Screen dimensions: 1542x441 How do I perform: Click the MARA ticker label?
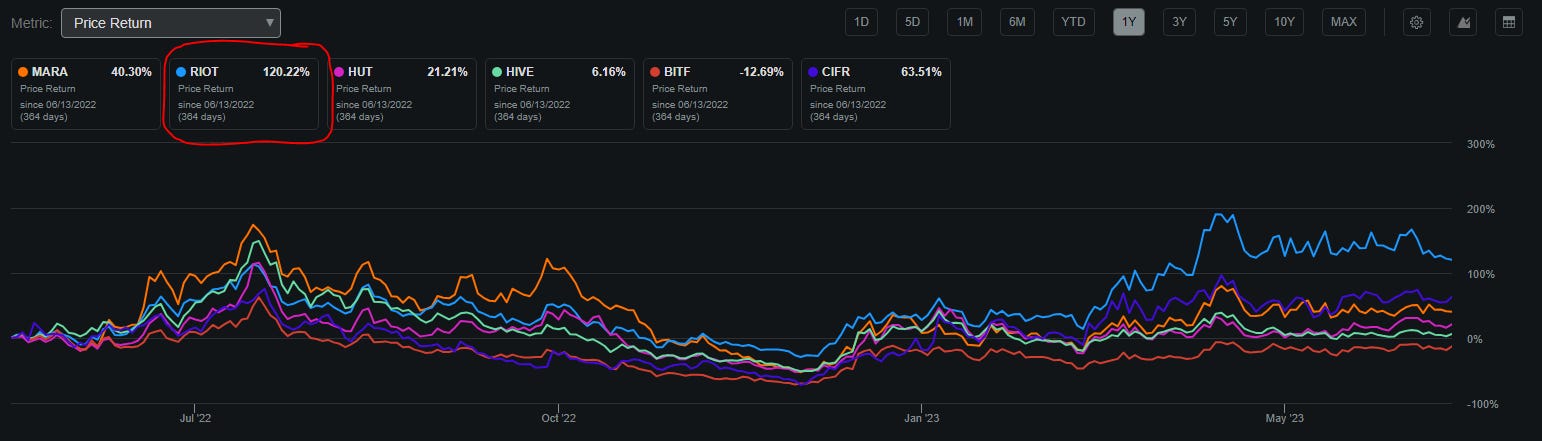50,73
